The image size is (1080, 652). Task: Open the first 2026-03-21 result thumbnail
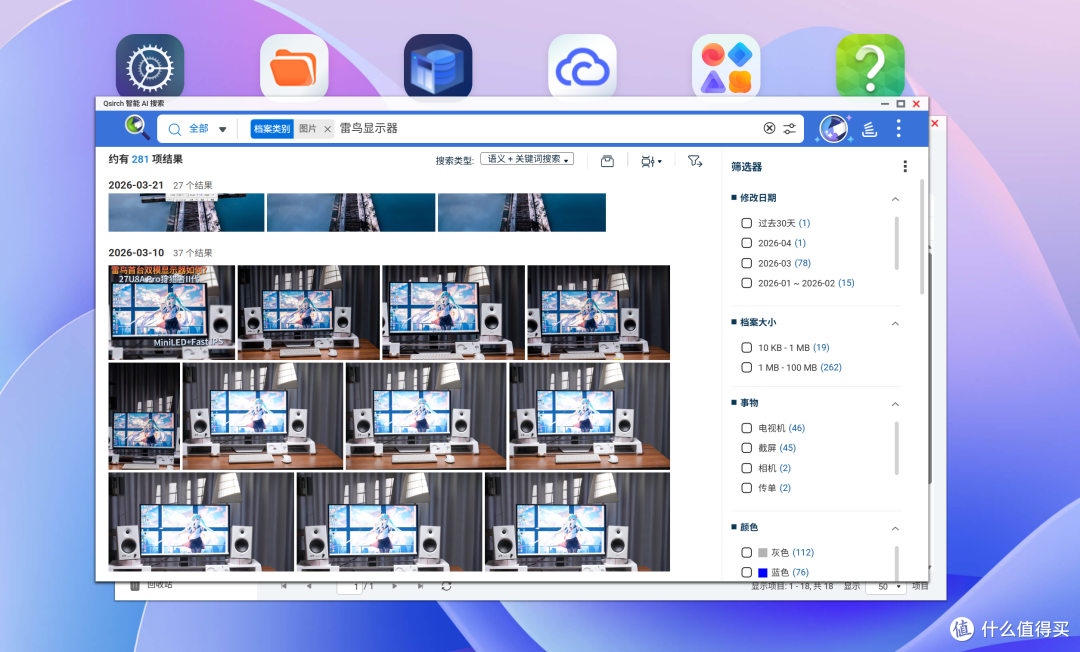pyautogui.click(x=186, y=212)
